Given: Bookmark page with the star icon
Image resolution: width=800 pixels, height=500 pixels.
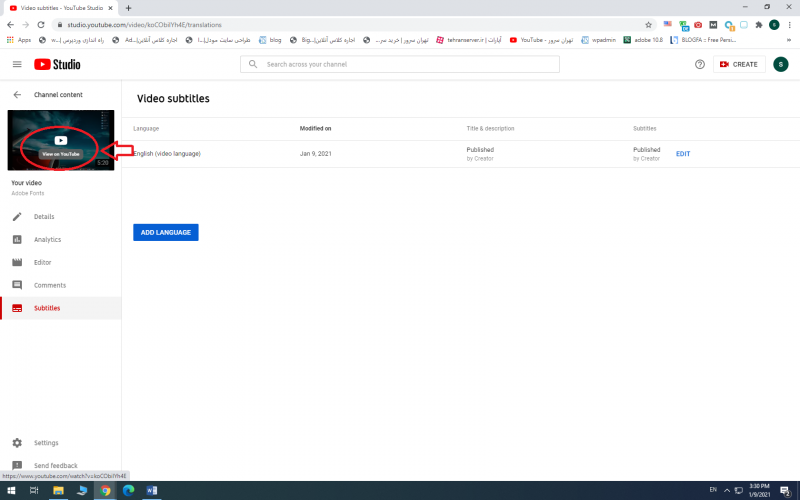Looking at the screenshot, I should click(x=648, y=24).
